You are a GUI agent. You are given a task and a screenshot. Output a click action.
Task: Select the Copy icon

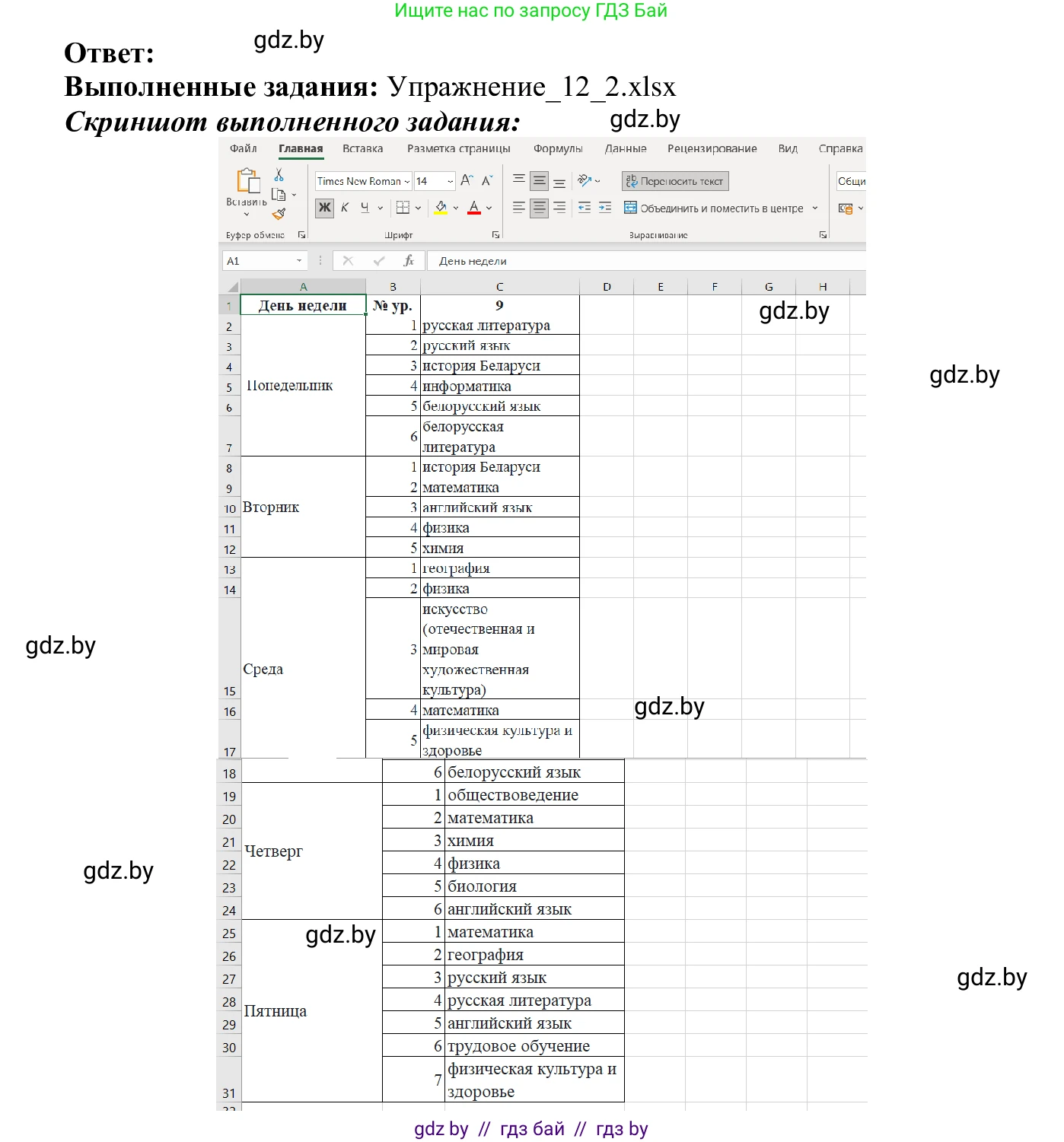pyautogui.click(x=278, y=195)
